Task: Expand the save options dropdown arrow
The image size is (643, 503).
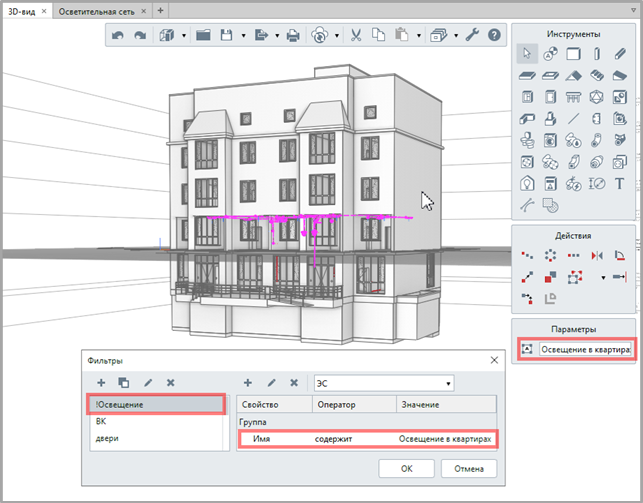Action: click(x=243, y=35)
